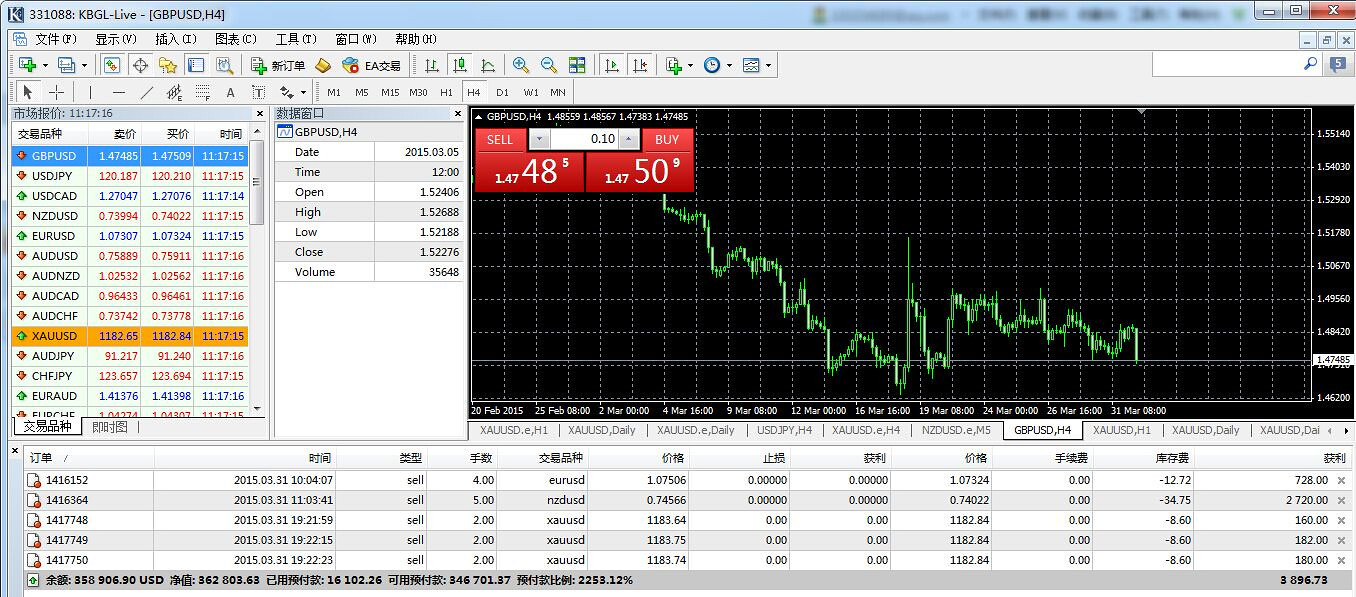
Task: Toggle chart auto scroll button
Action: (x=611, y=65)
